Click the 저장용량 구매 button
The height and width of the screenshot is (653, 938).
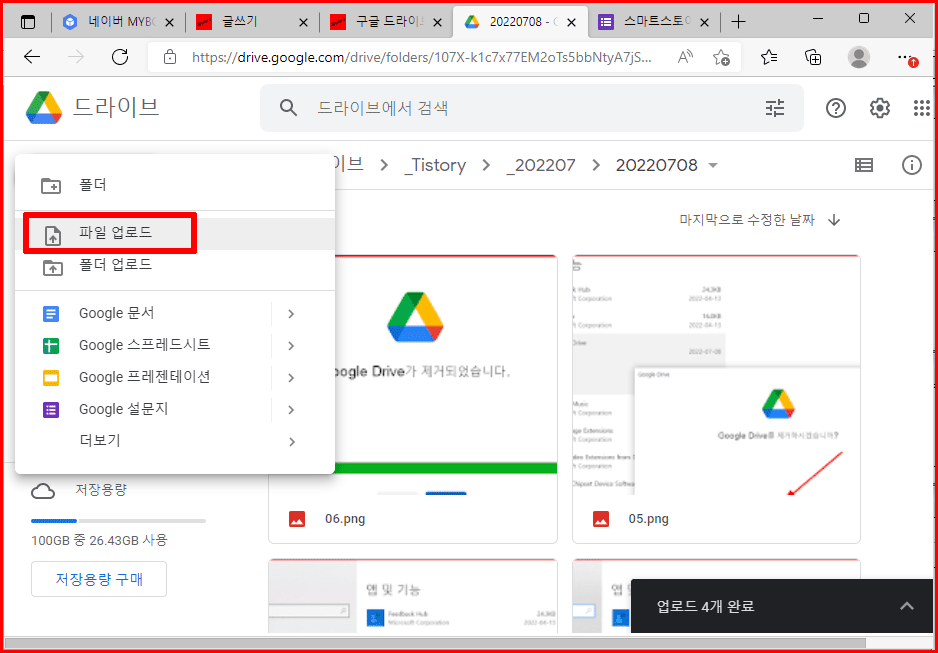(99, 579)
